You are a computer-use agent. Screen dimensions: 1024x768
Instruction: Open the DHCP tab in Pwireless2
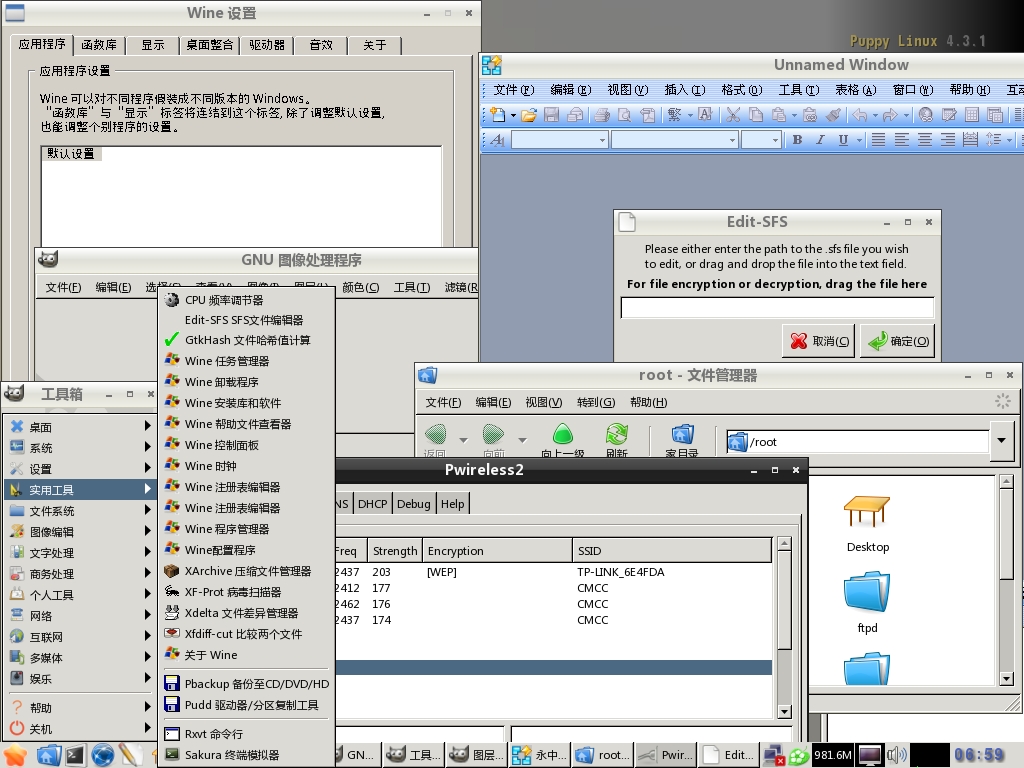point(372,504)
